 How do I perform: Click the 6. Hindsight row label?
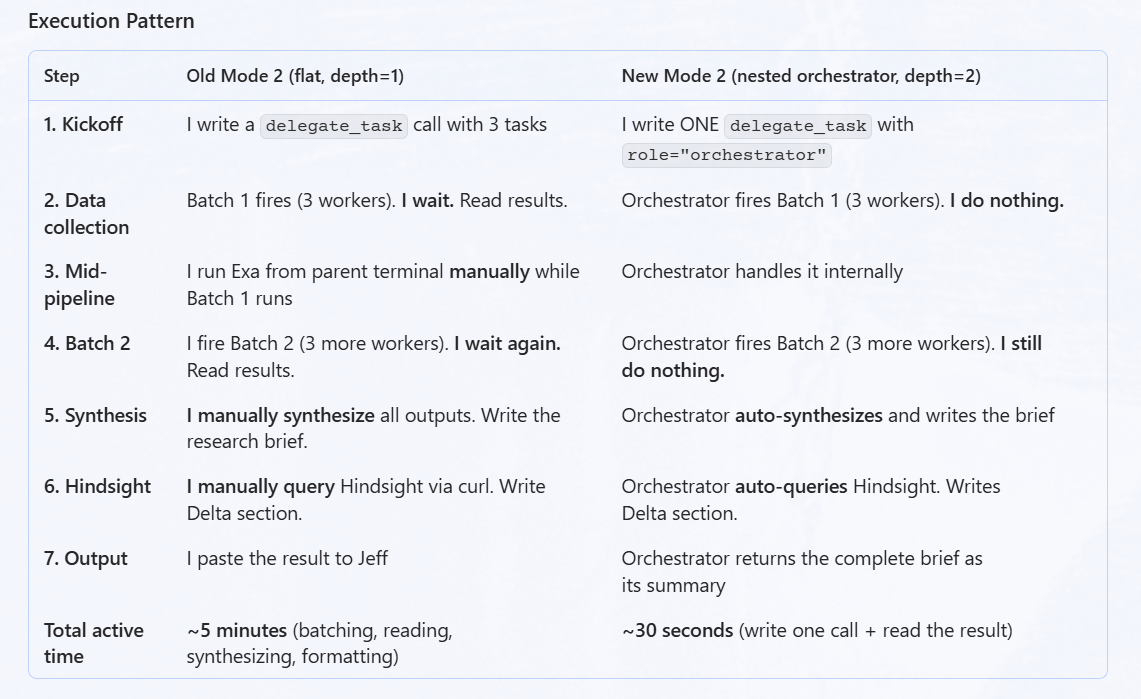coord(98,487)
